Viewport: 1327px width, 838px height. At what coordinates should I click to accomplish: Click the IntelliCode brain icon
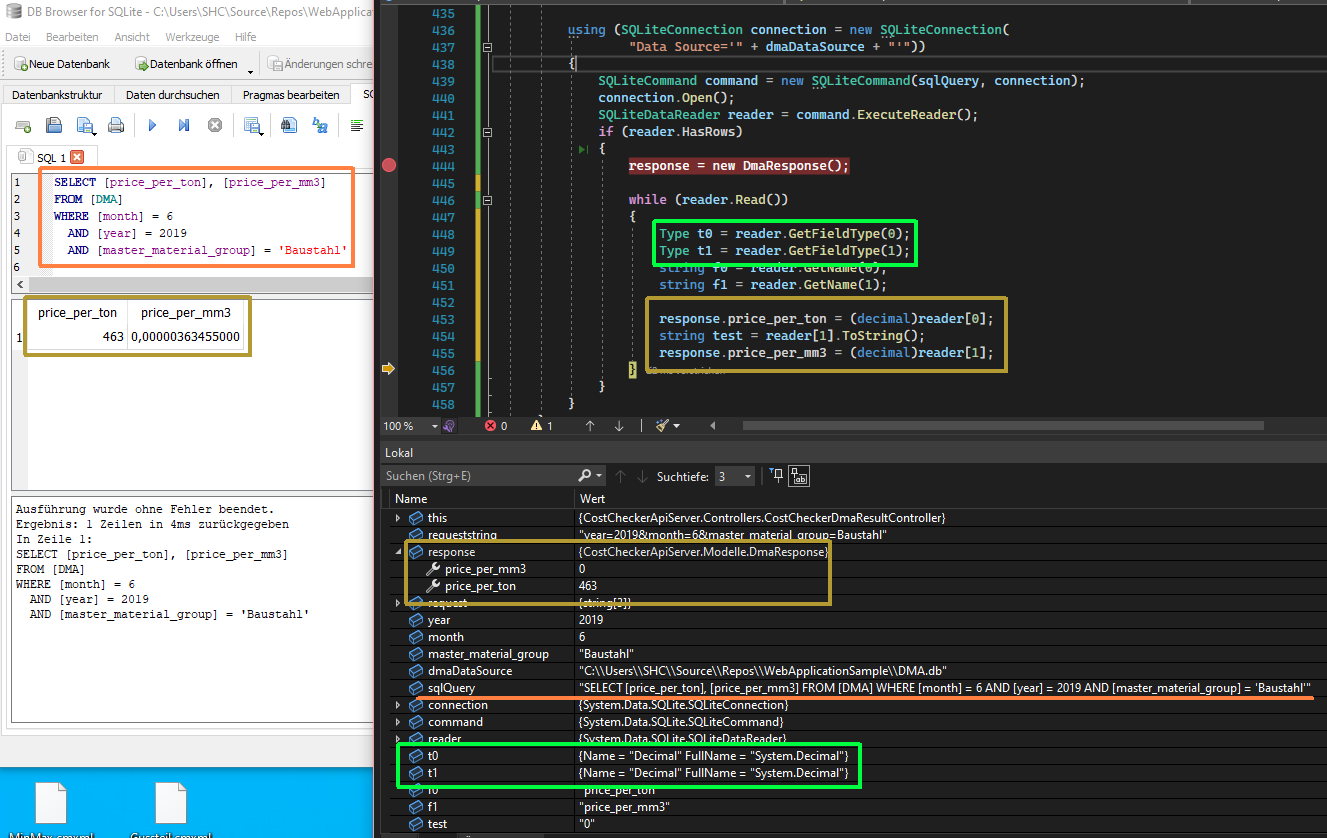[x=449, y=425]
